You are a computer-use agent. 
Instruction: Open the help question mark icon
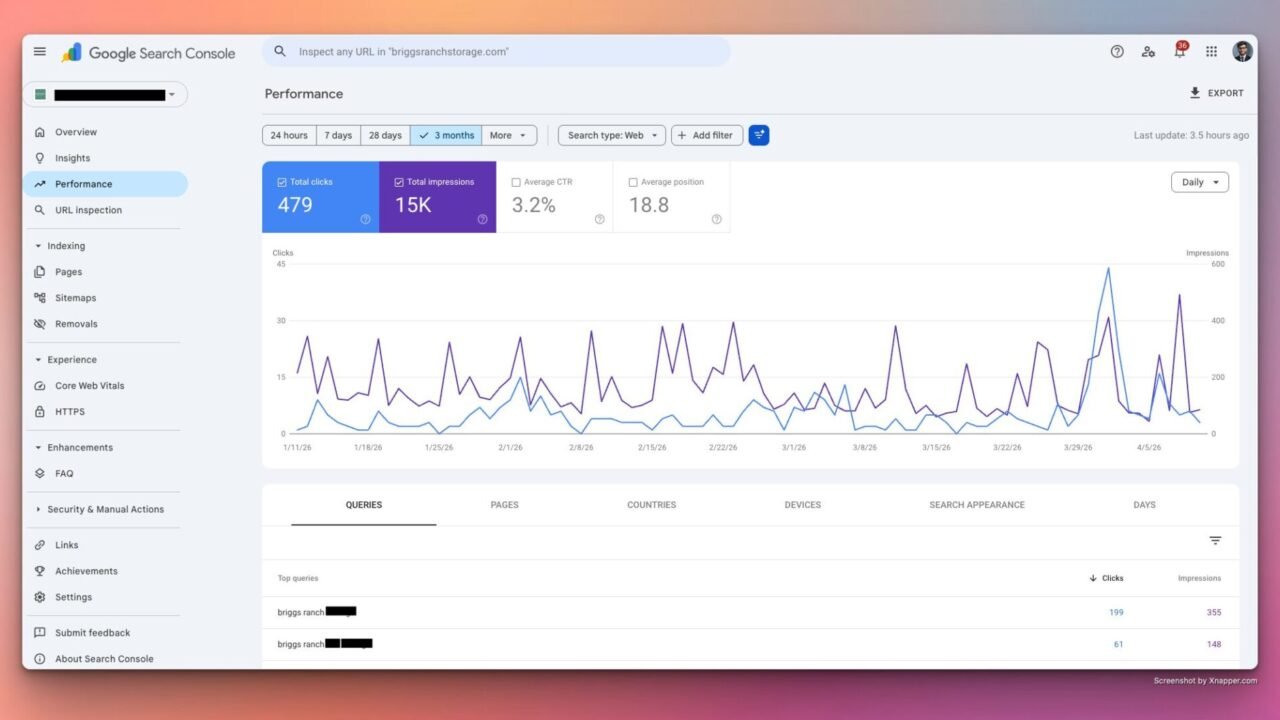[x=1117, y=52]
